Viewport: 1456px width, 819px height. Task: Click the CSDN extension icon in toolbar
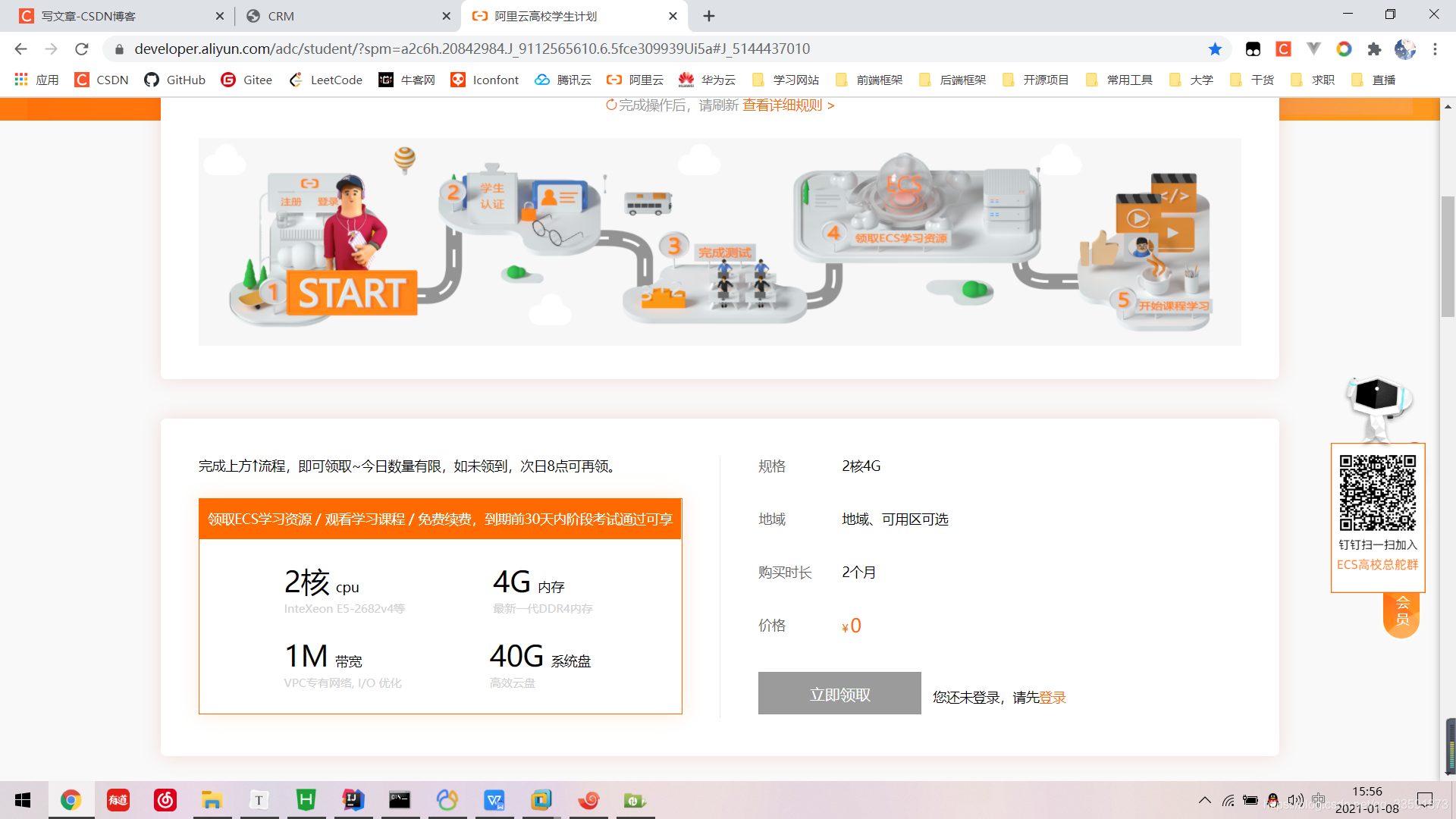click(1283, 49)
